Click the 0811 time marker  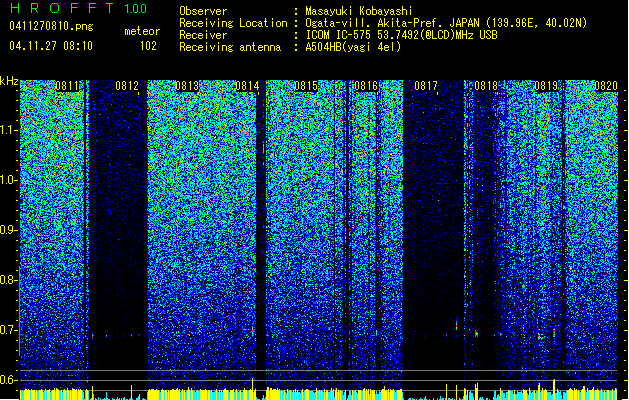point(67,86)
